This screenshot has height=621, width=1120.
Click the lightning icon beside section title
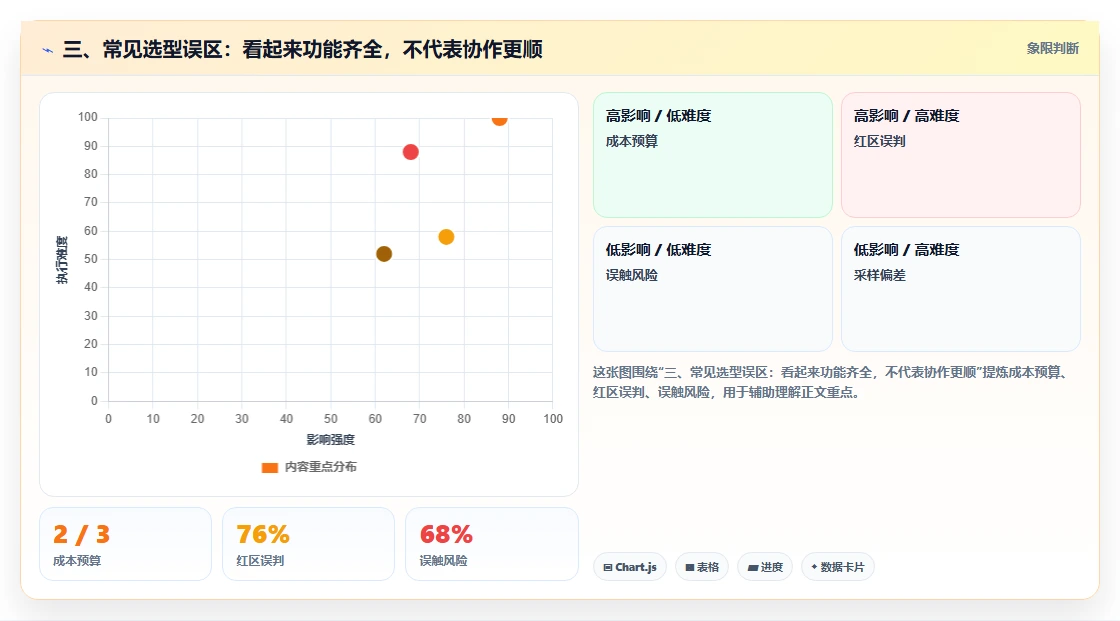tap(47, 50)
